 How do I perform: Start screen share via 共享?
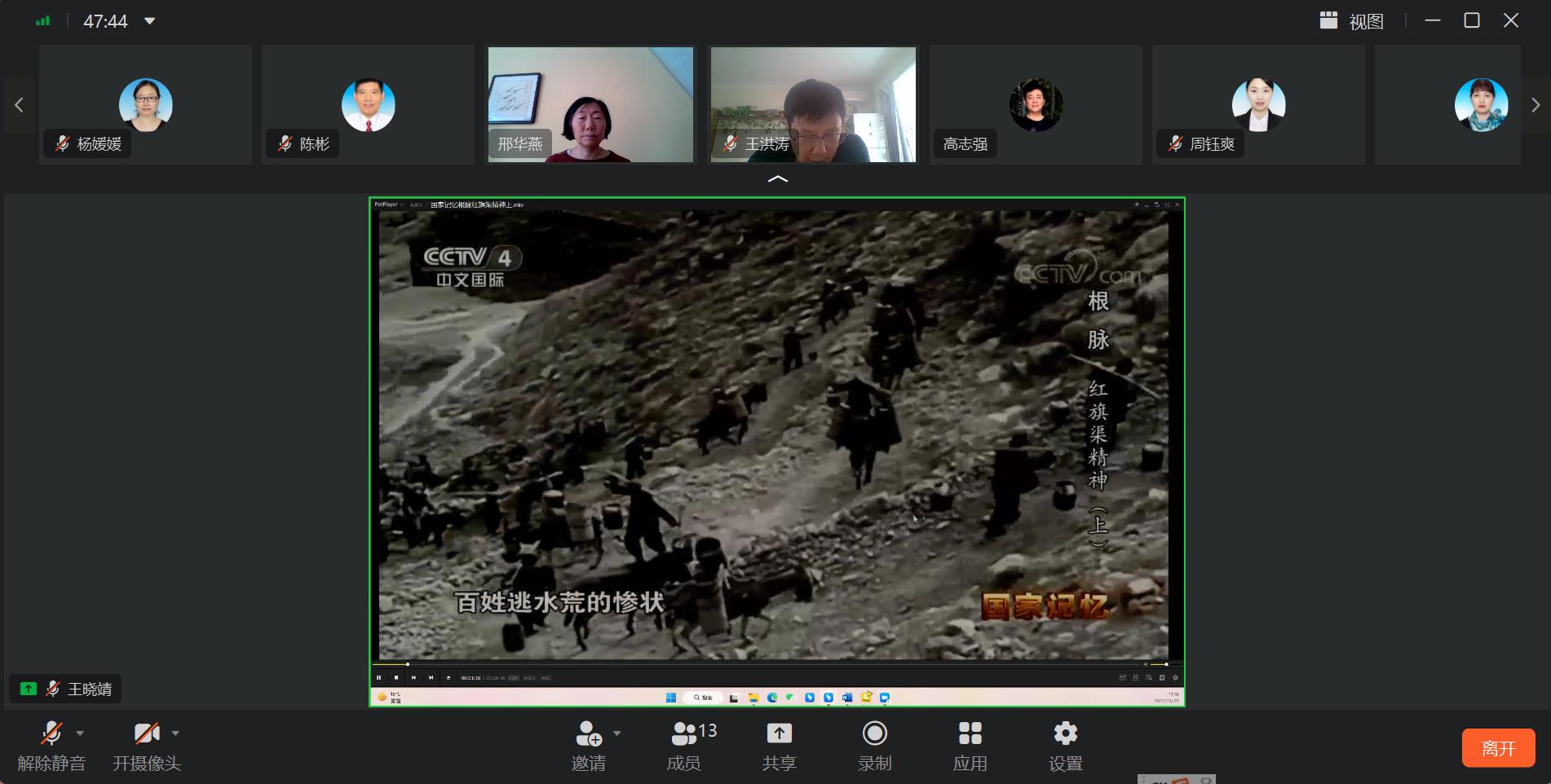coord(779,747)
